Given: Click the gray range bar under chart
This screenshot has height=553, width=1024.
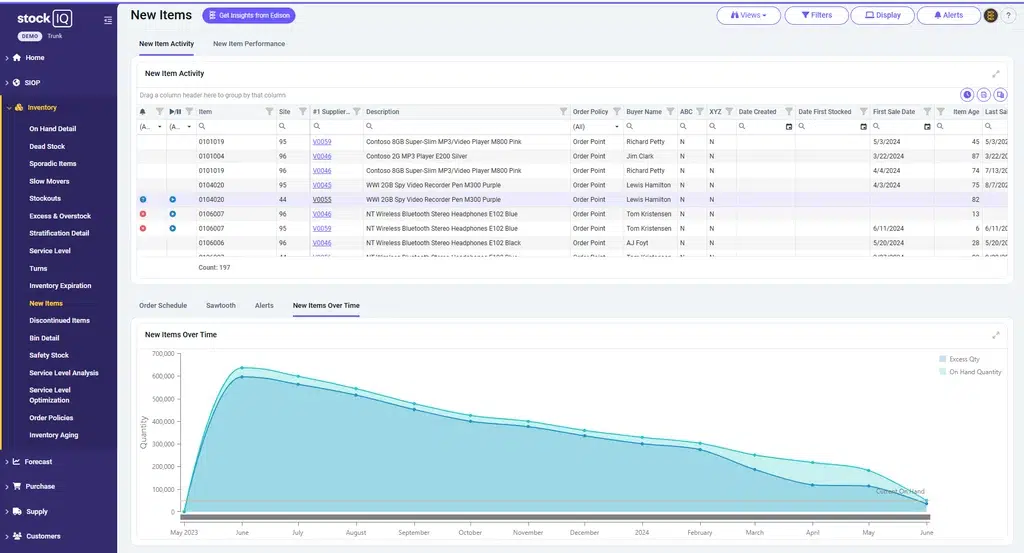Looking at the screenshot, I should point(556,517).
